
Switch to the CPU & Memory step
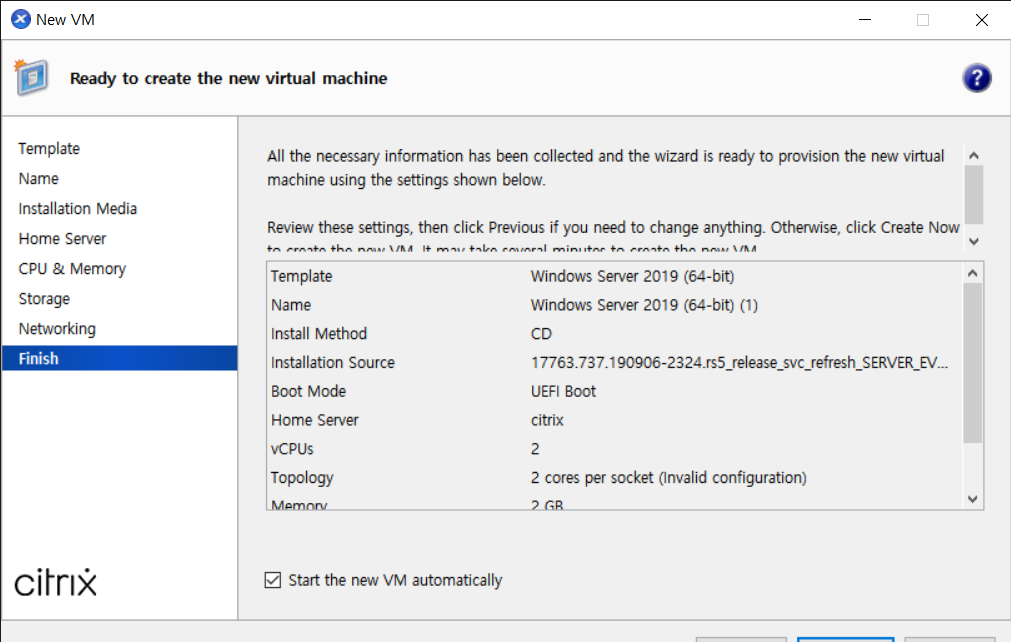(72, 269)
